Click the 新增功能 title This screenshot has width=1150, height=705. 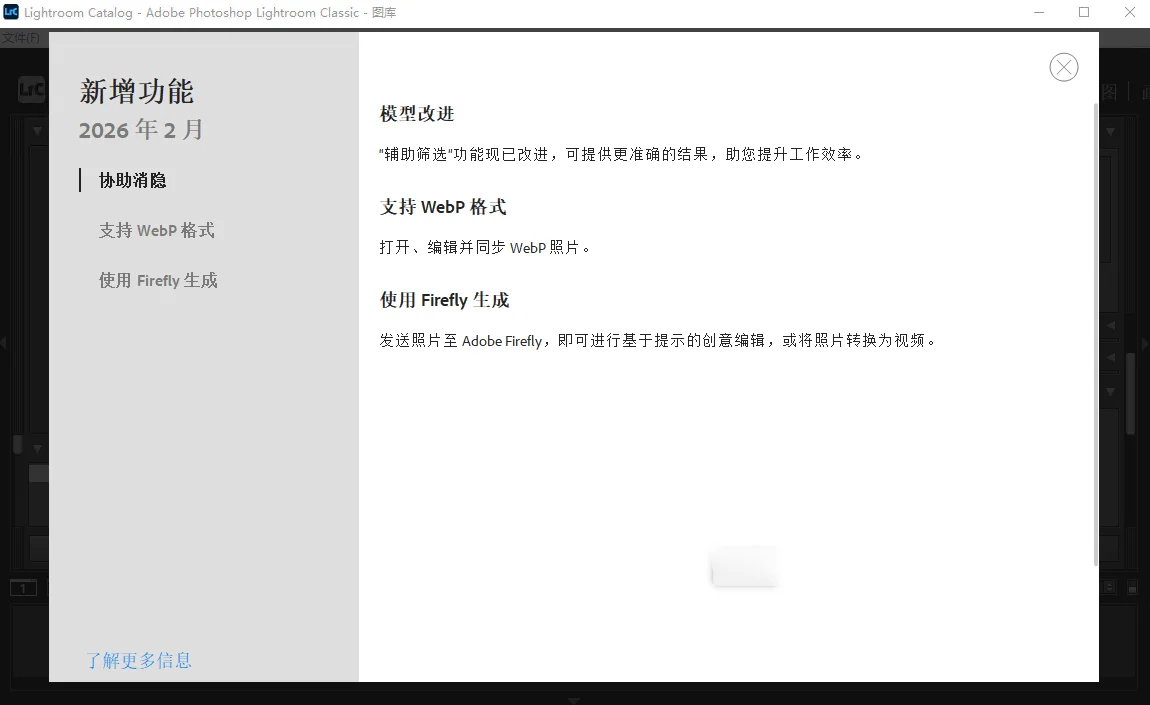pyautogui.click(x=136, y=92)
